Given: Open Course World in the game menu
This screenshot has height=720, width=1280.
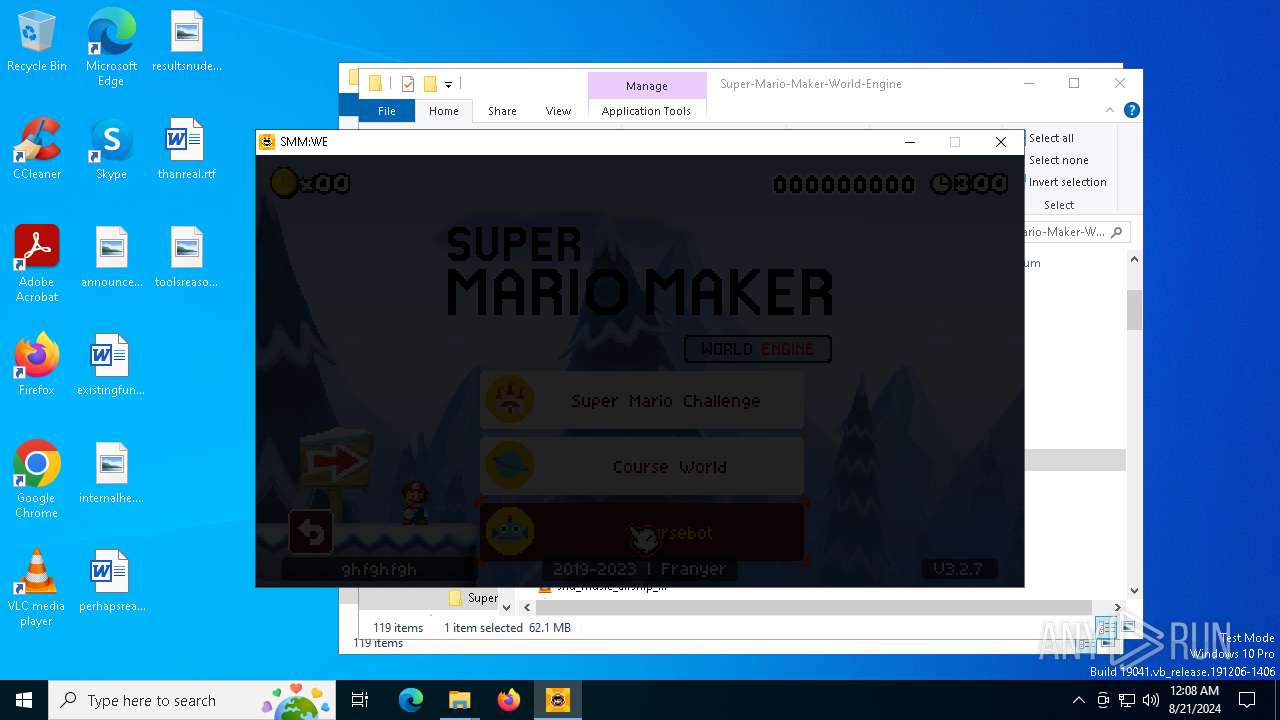Looking at the screenshot, I should 642,466.
